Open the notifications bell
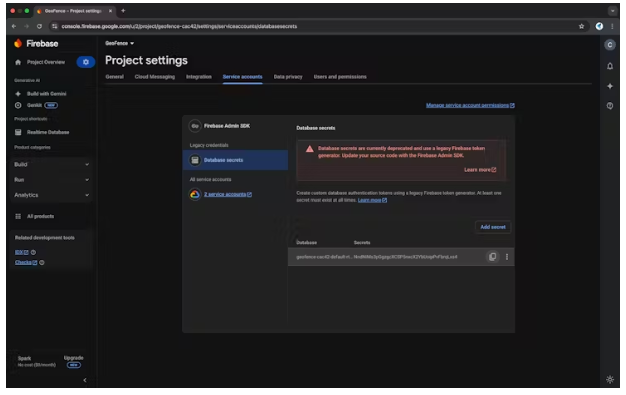Viewport: 626px width, 395px height. [x=610, y=66]
